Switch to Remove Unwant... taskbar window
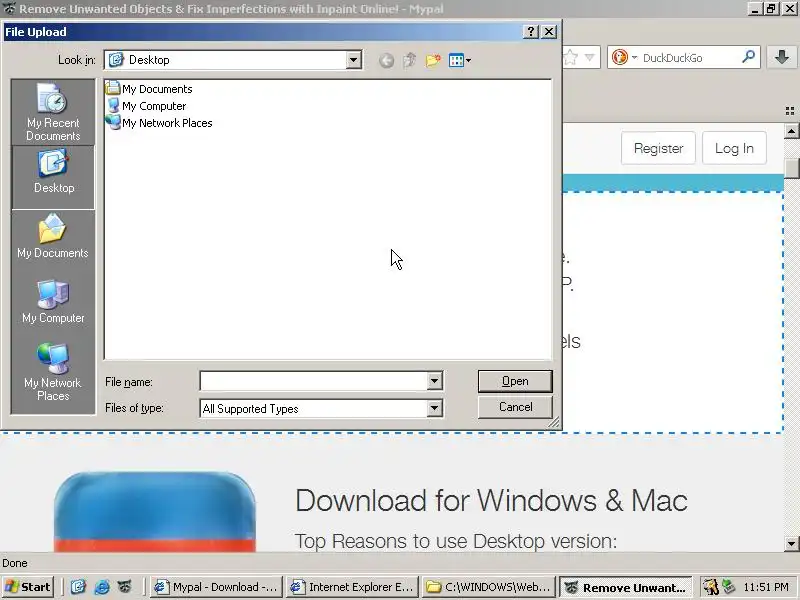 coord(626,587)
